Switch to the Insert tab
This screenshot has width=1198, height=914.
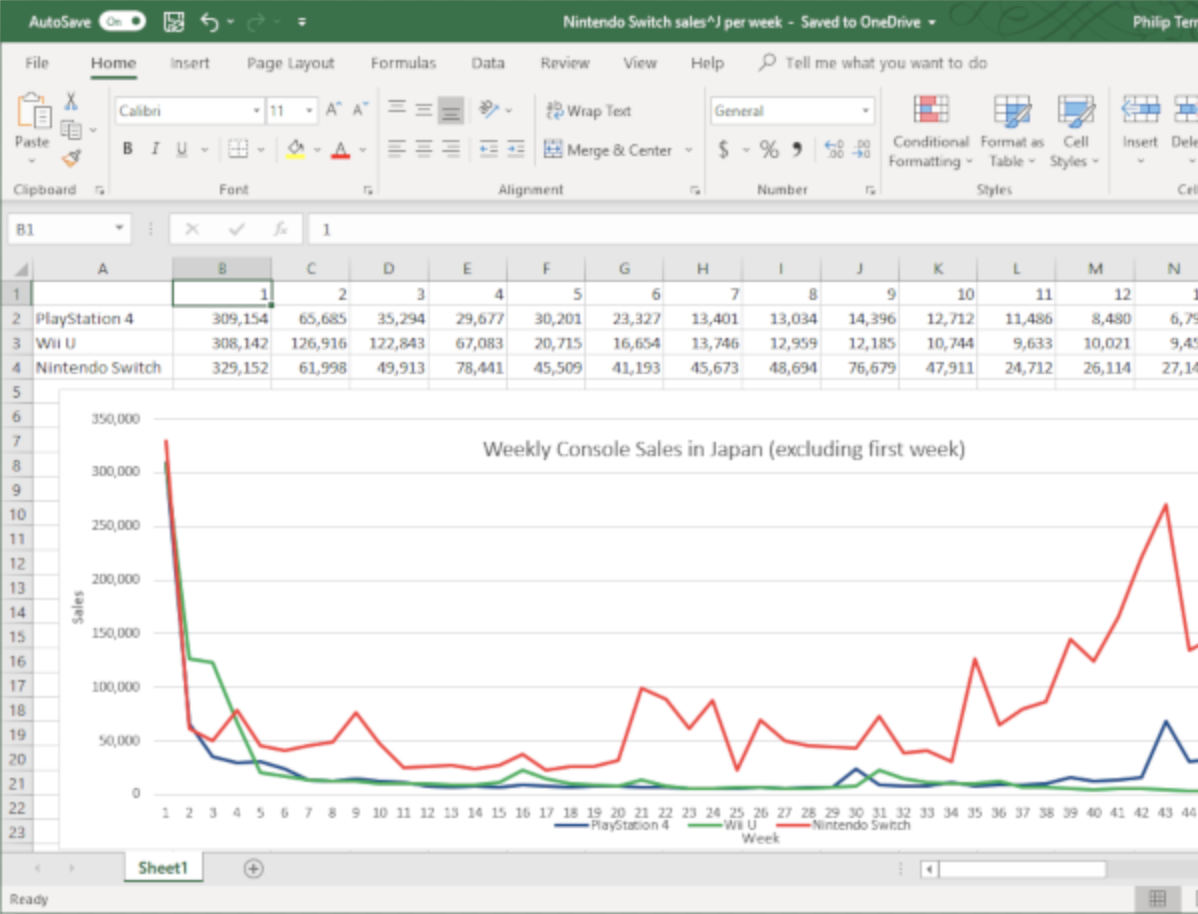[189, 63]
